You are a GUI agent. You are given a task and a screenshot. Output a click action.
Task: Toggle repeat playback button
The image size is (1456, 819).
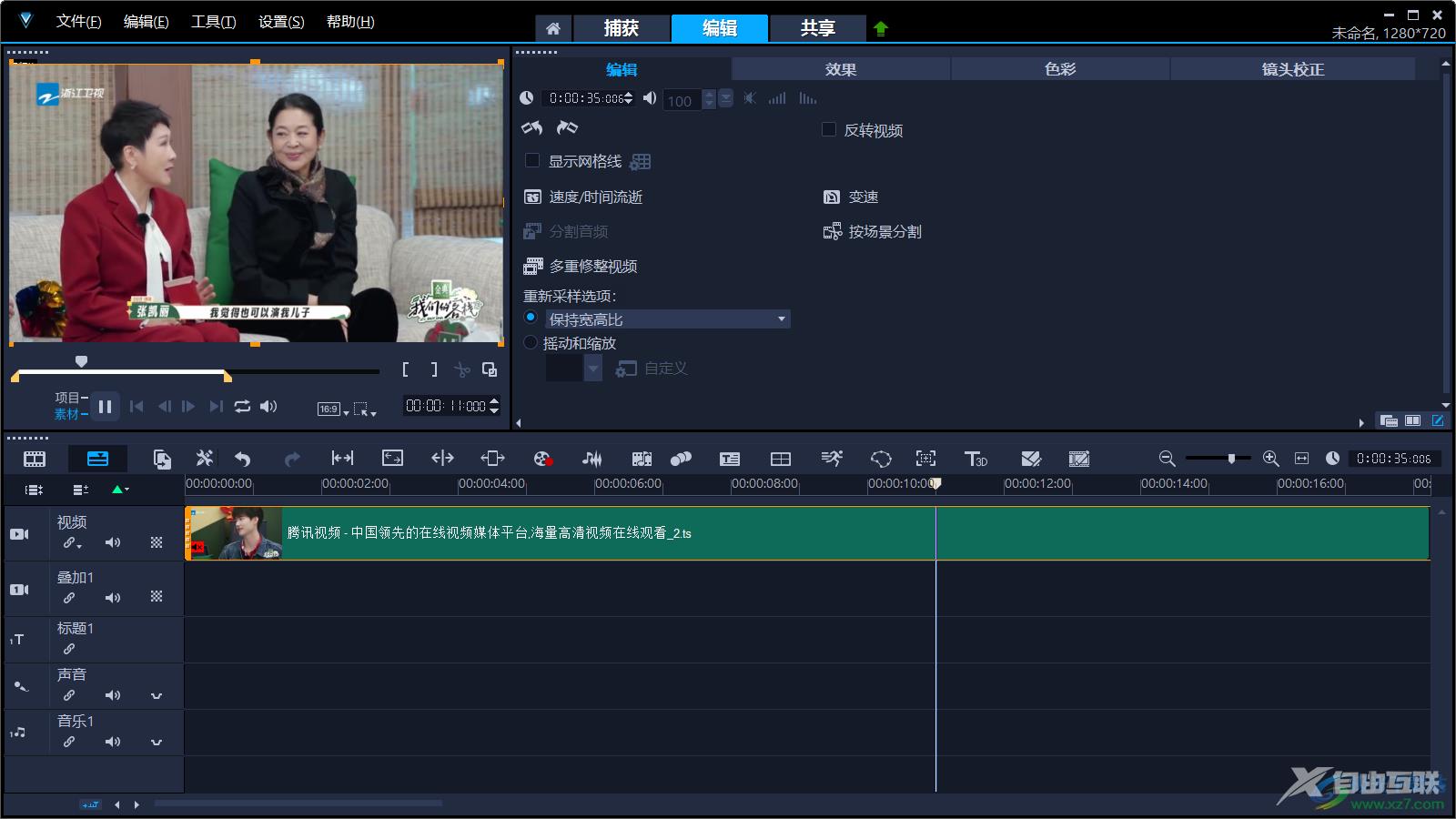tap(242, 407)
